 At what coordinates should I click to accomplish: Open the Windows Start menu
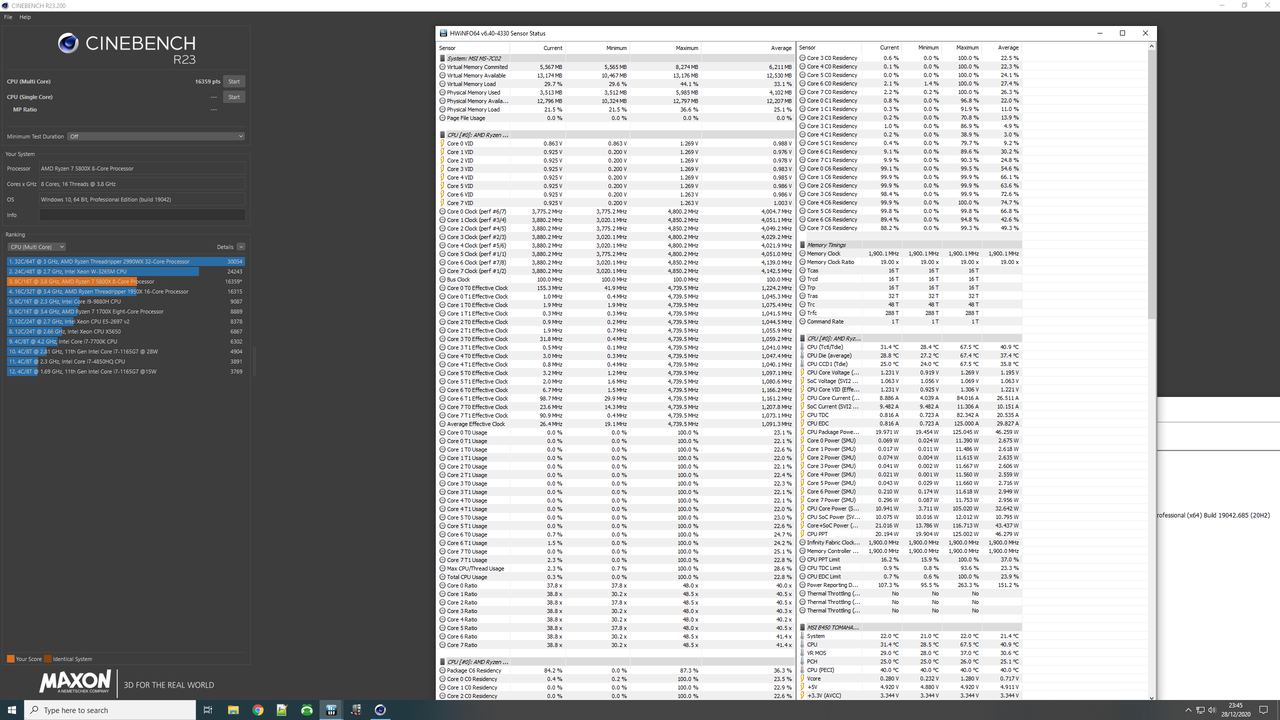pyautogui.click(x=12, y=710)
